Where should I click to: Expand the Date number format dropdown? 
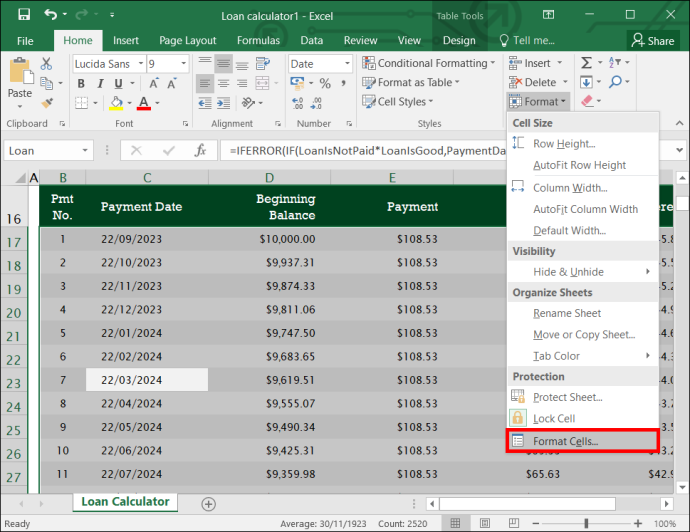coord(347,64)
